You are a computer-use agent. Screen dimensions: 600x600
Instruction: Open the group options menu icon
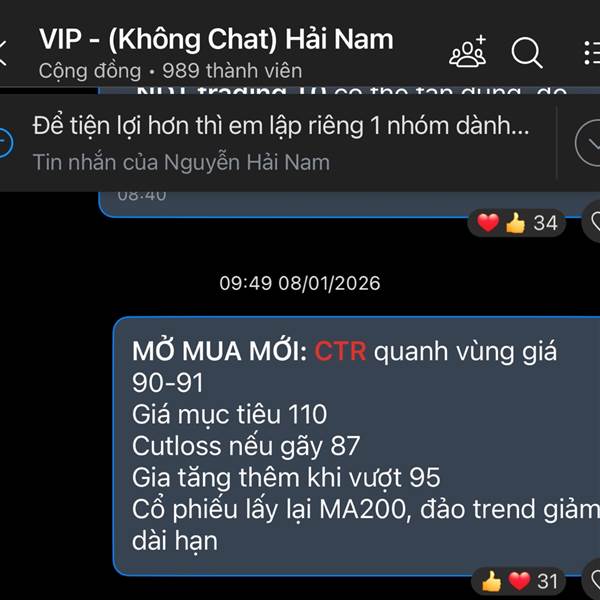(x=592, y=53)
